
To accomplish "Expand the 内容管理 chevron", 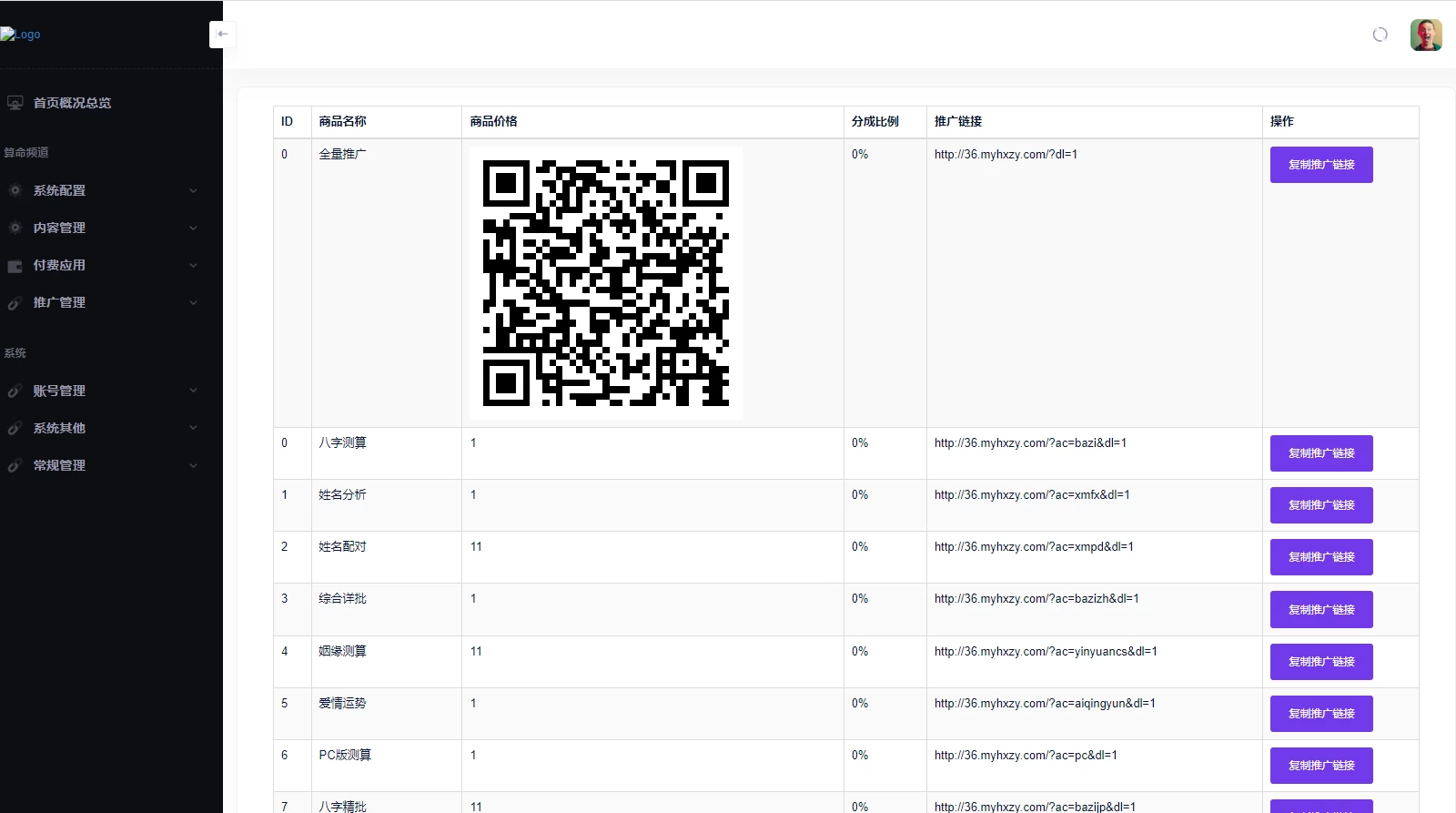I will click(x=193, y=228).
